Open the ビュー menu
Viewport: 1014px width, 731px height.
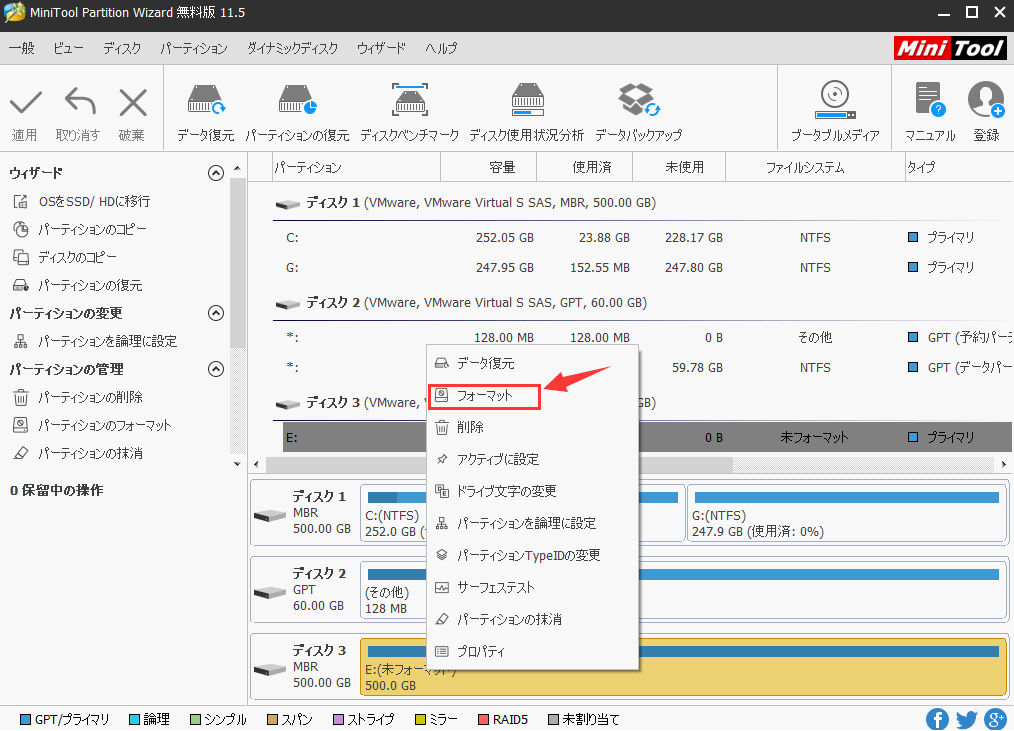pyautogui.click(x=69, y=48)
